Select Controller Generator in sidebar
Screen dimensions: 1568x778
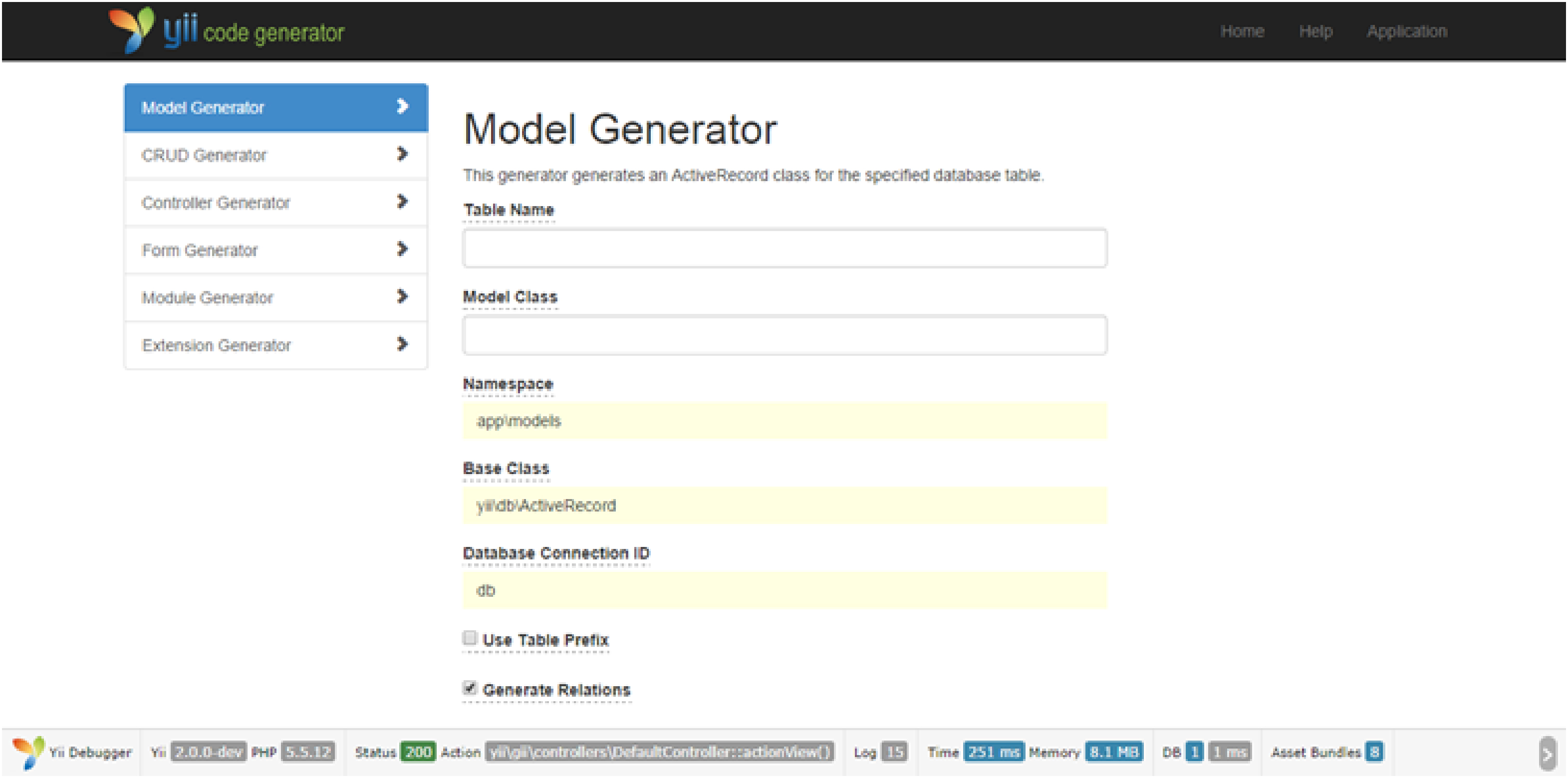point(276,203)
